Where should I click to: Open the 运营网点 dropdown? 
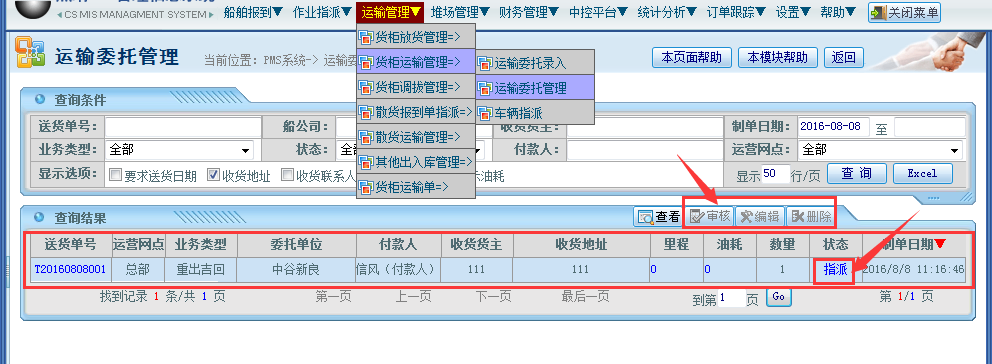pyautogui.click(x=881, y=151)
